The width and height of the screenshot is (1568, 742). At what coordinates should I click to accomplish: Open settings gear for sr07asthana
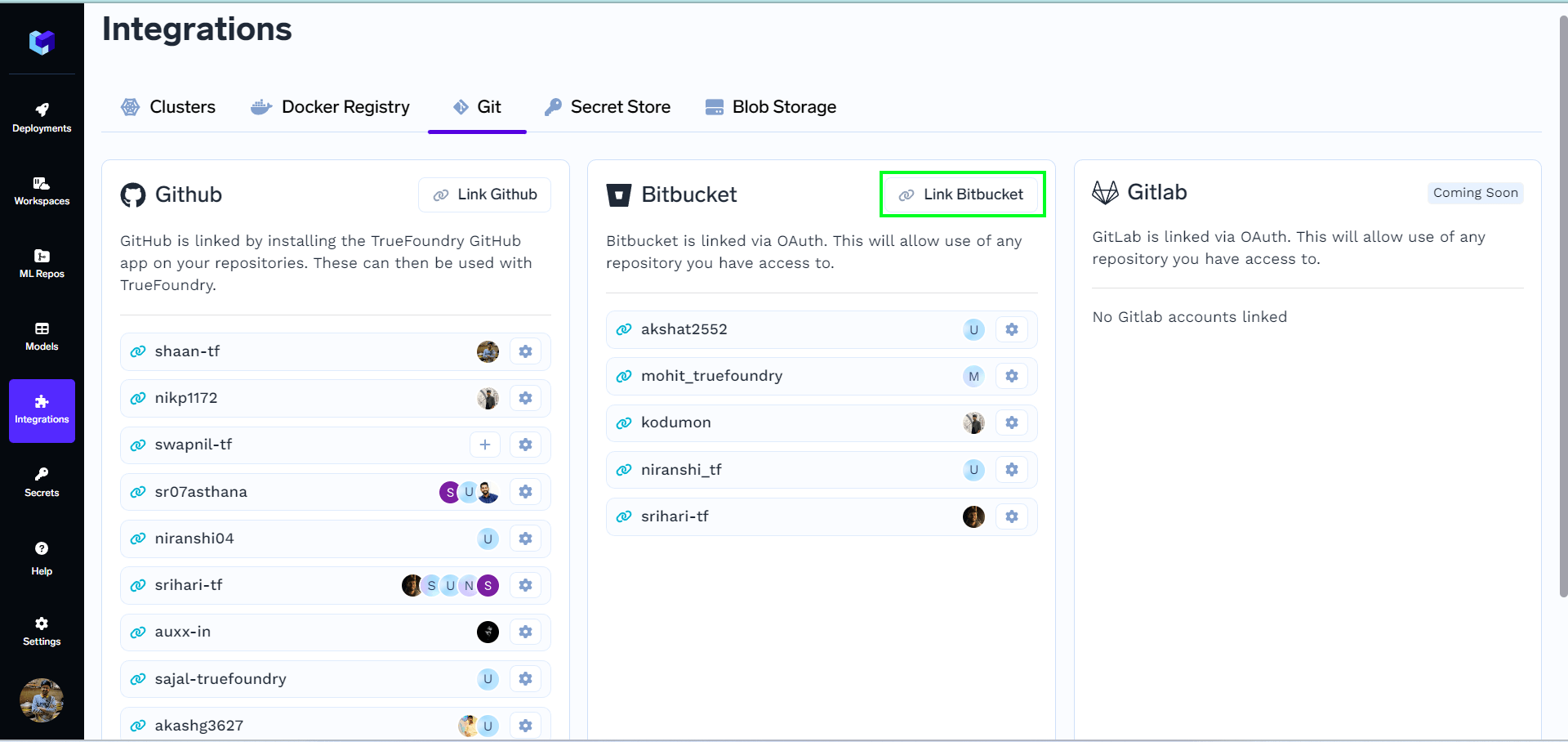526,492
